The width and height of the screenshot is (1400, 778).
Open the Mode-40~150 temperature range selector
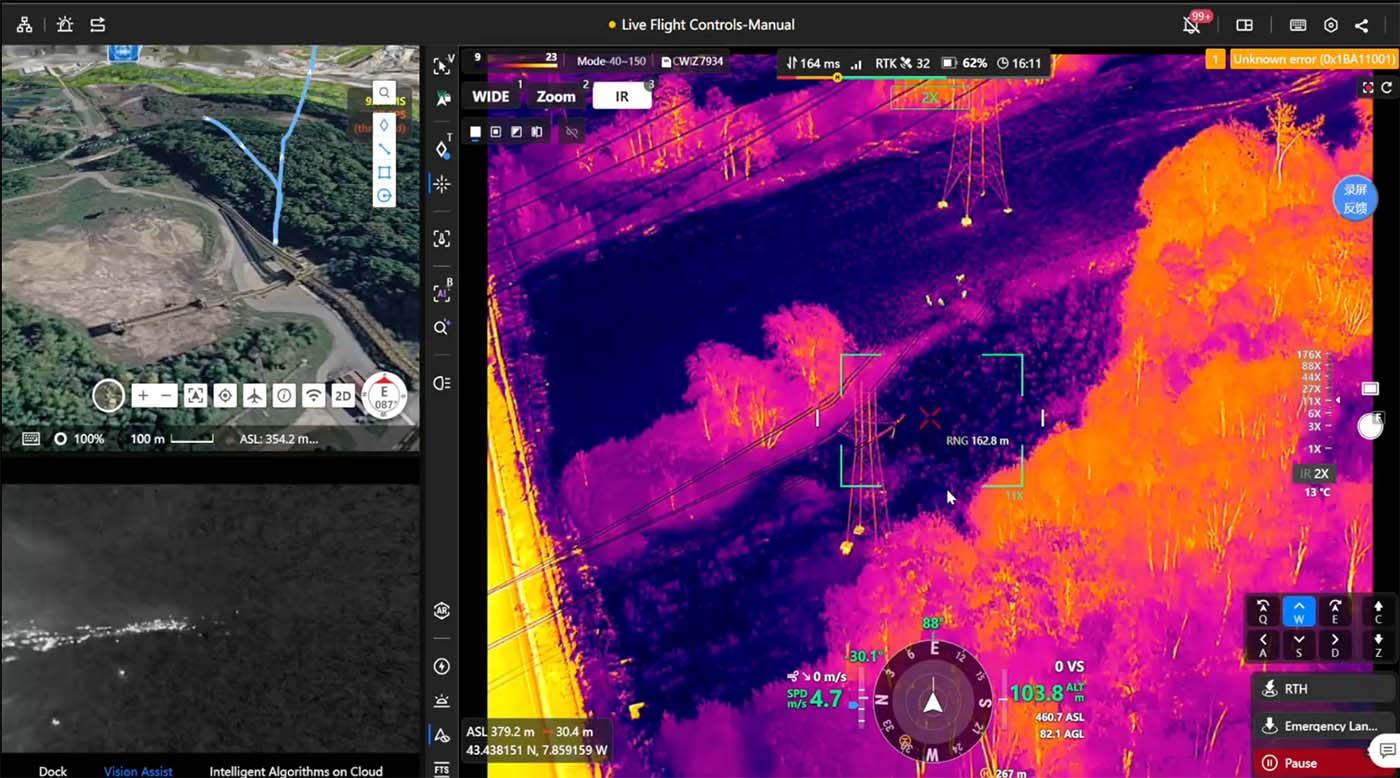[611, 61]
